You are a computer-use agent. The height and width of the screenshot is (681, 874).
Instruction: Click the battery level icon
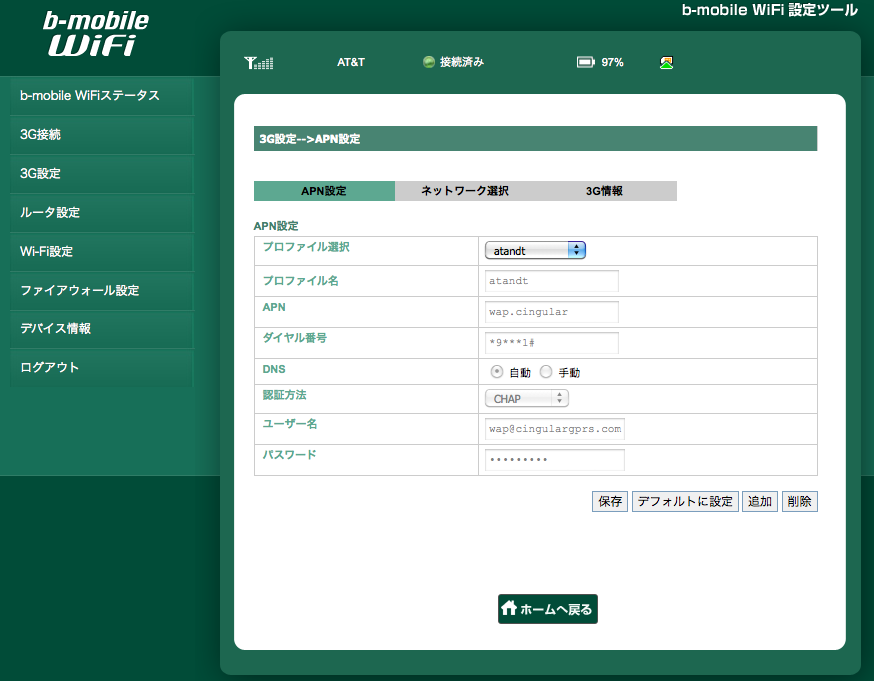tap(585, 62)
